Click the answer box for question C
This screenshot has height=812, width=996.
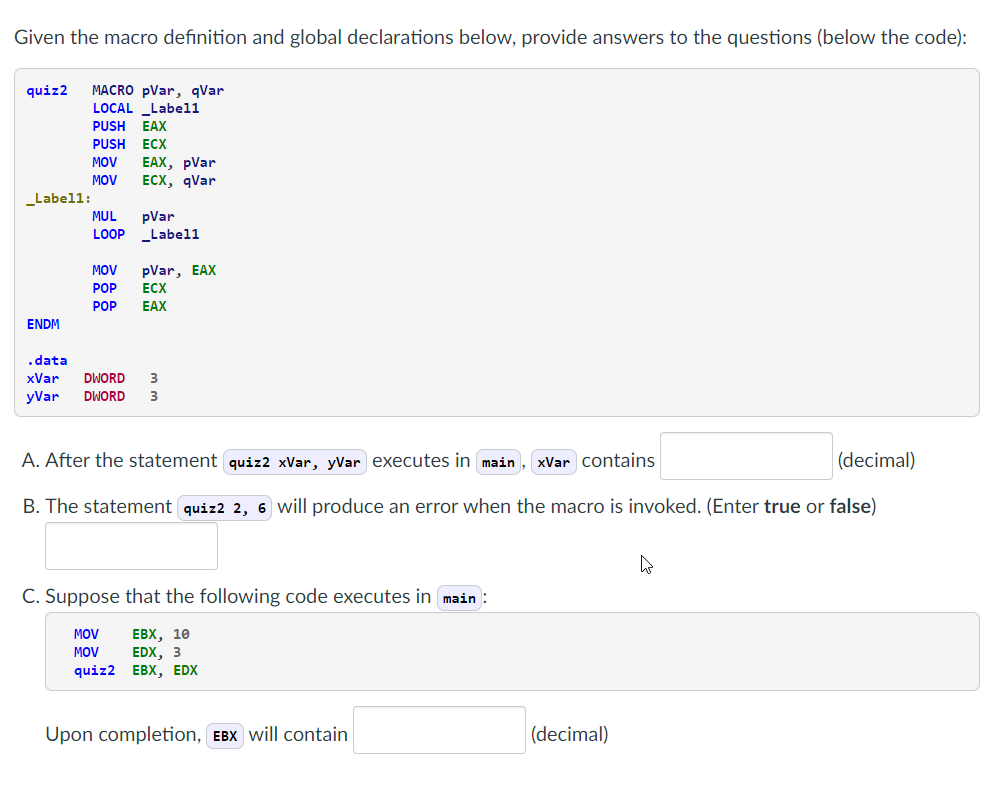[438, 730]
